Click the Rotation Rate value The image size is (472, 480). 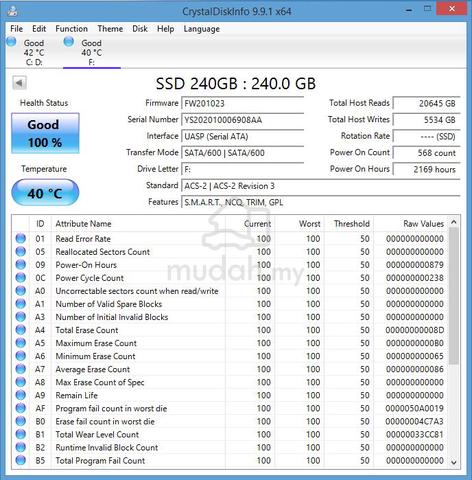(x=427, y=136)
